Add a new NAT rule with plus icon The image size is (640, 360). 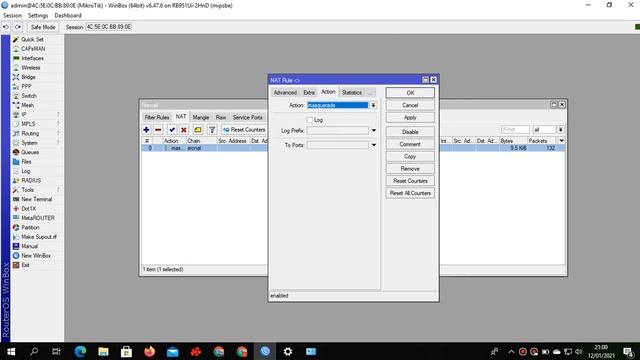click(146, 130)
